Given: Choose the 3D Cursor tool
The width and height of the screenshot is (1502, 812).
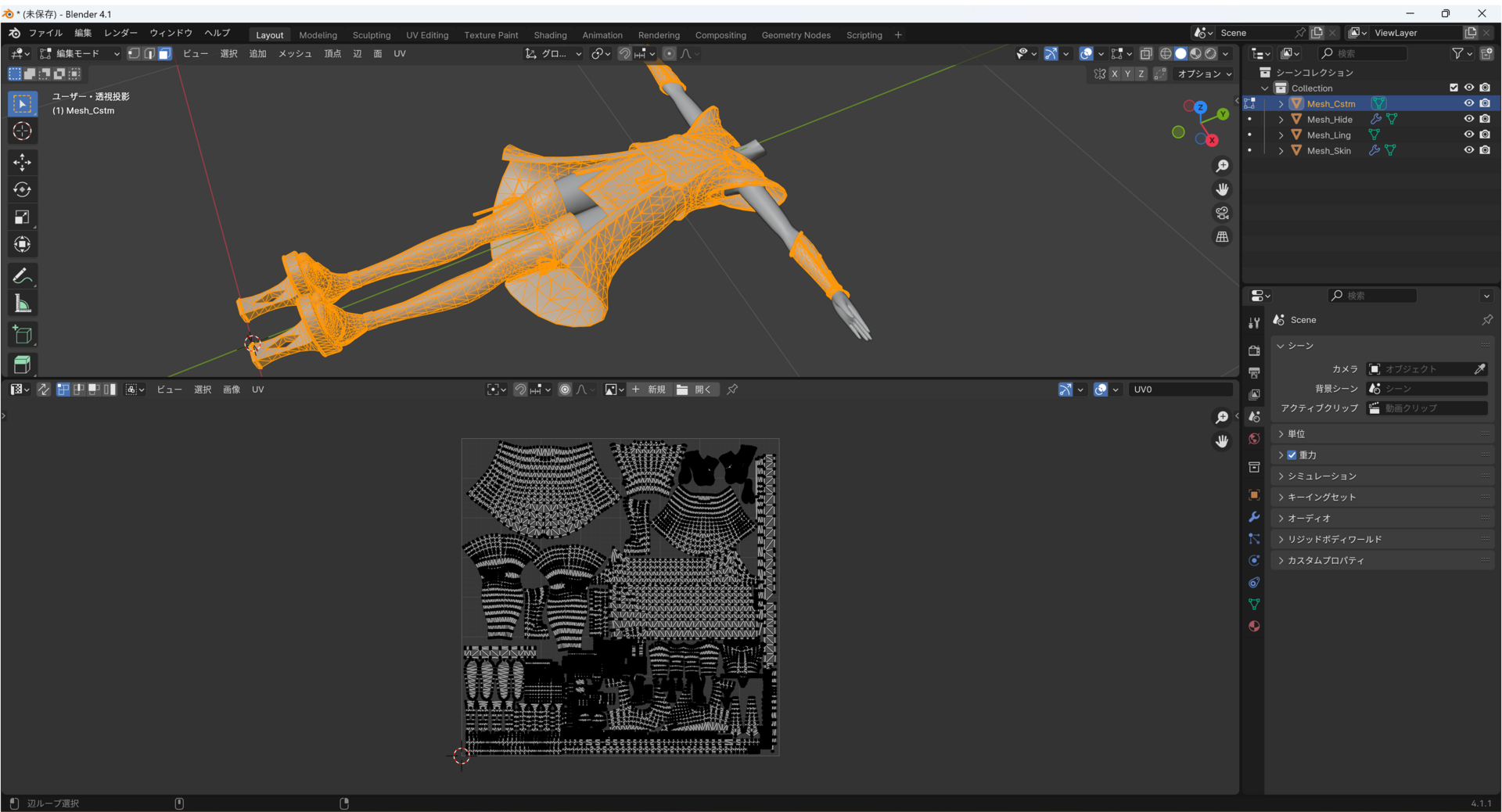Looking at the screenshot, I should [22, 131].
